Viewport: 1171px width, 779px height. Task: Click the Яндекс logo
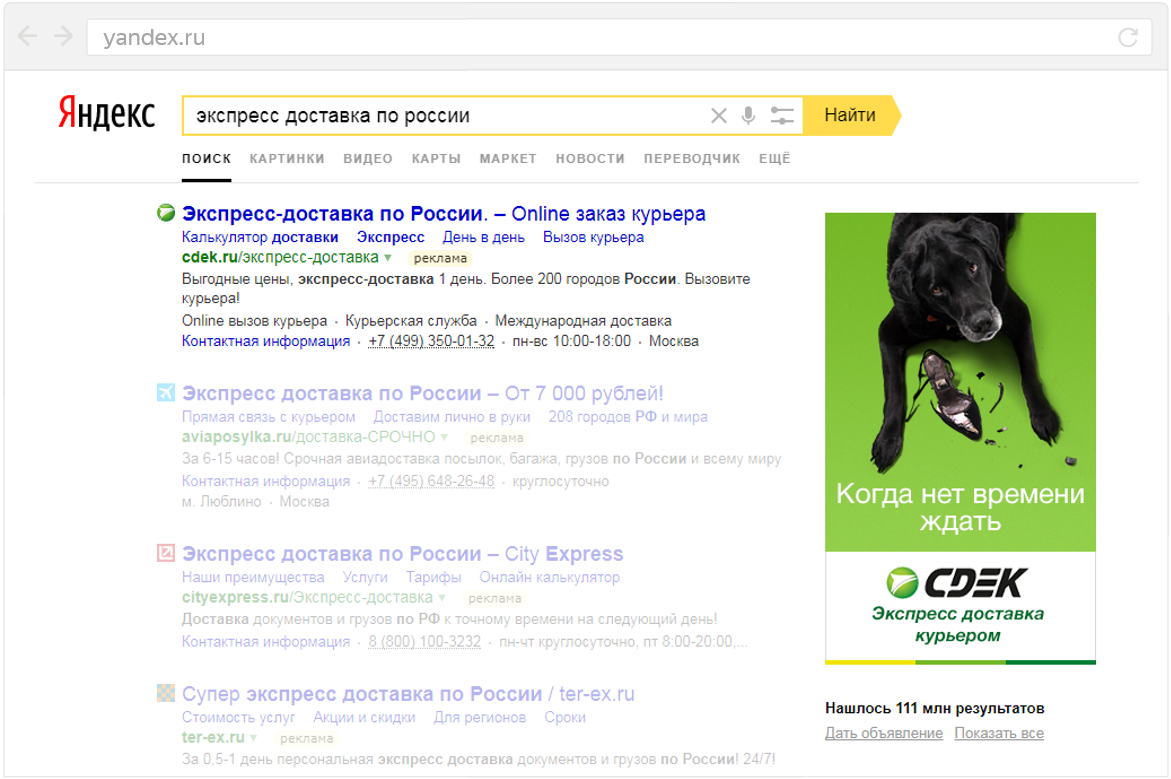107,114
